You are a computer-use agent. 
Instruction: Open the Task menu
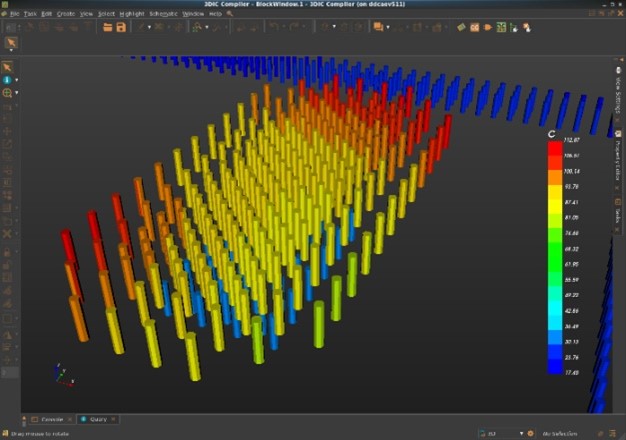pyautogui.click(x=30, y=14)
